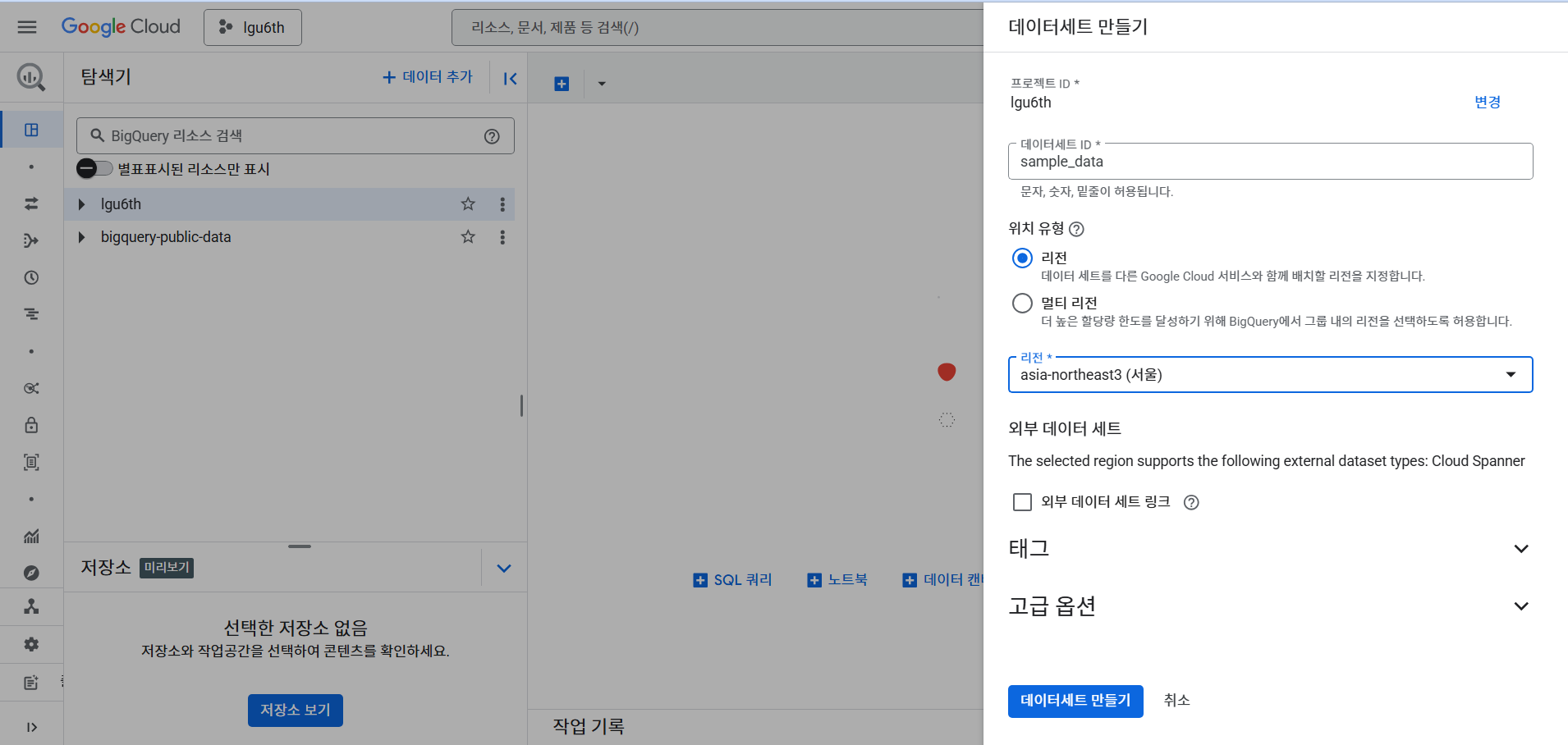The width and height of the screenshot is (1568, 745).
Task: Focus the top resource search bar
Action: click(x=717, y=28)
